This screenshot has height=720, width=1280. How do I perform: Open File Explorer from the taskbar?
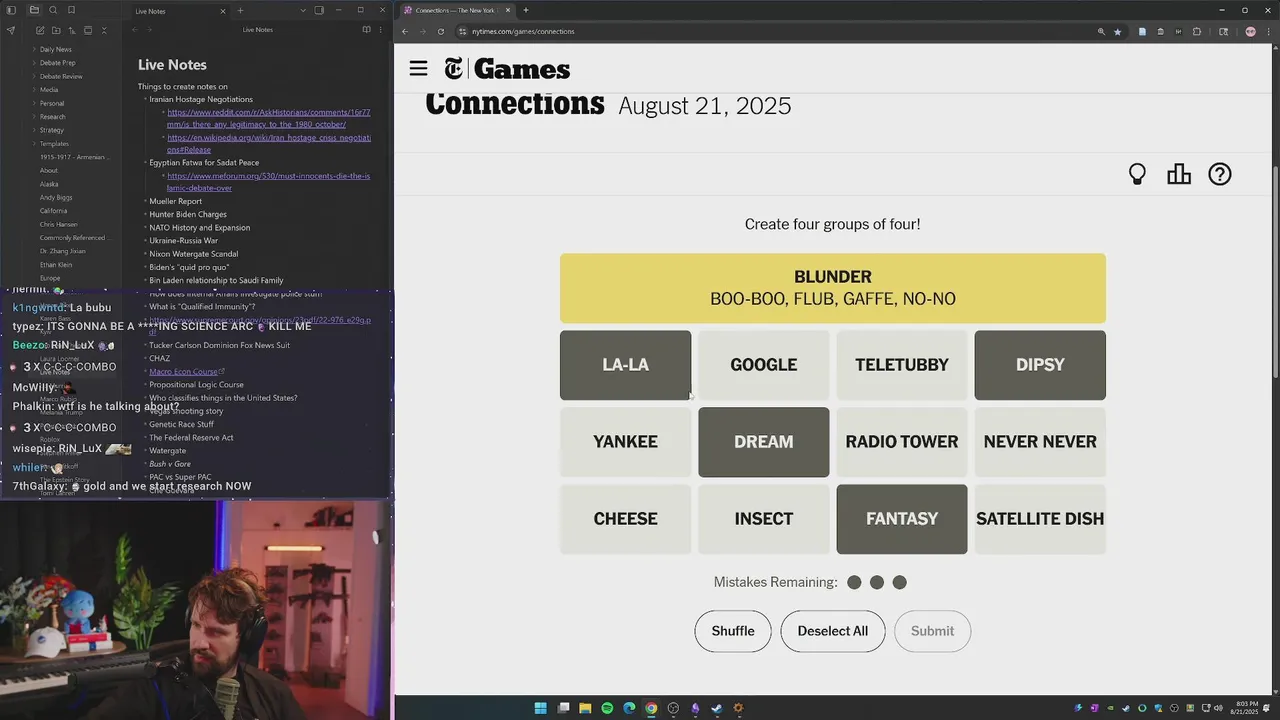585,708
